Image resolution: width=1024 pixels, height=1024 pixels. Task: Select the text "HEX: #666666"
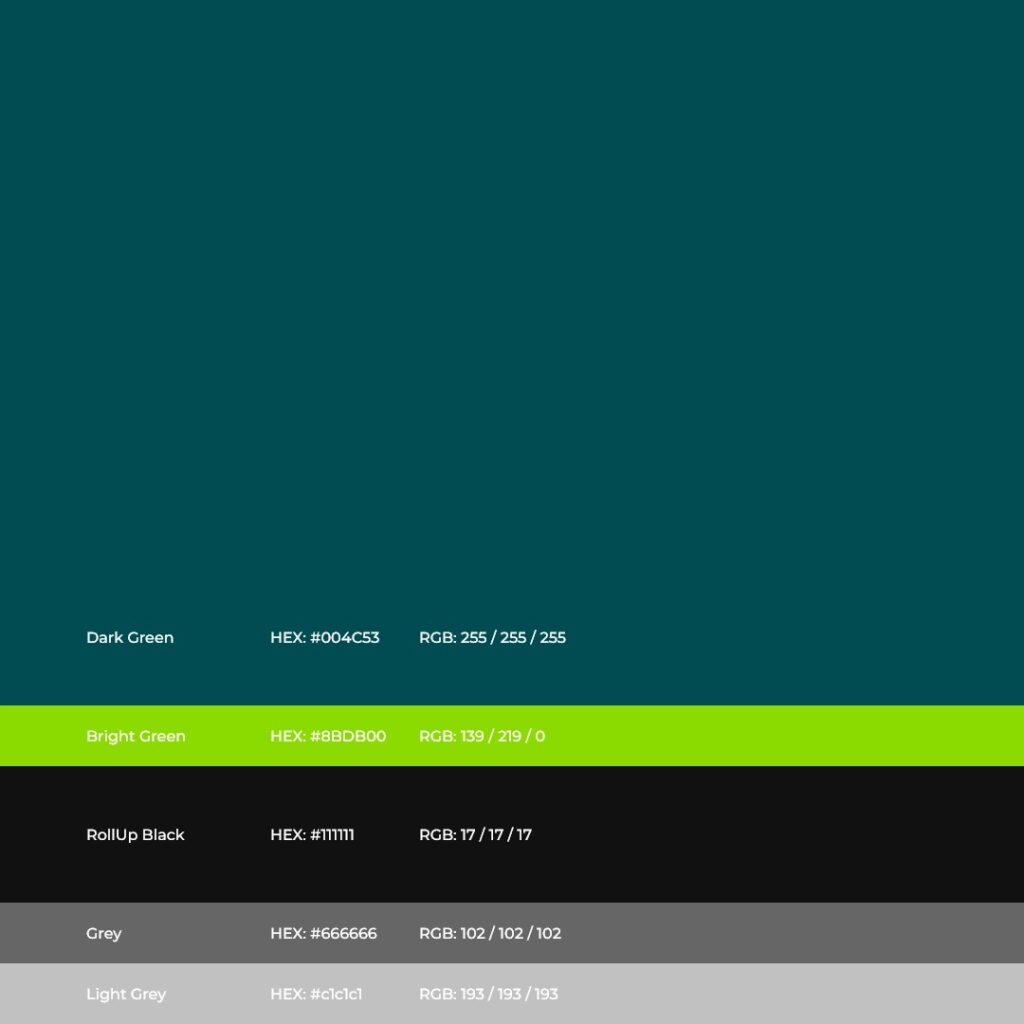coord(323,933)
